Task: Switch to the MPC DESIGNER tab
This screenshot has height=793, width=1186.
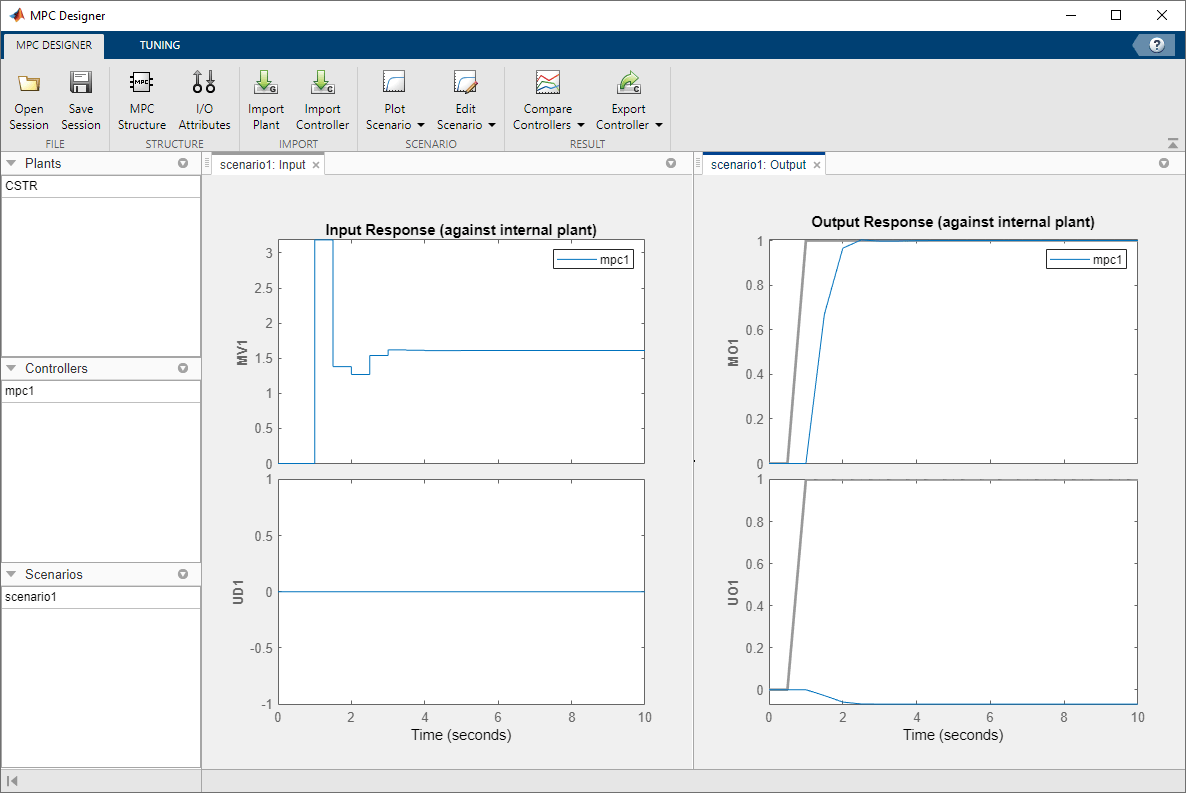Action: pos(54,45)
